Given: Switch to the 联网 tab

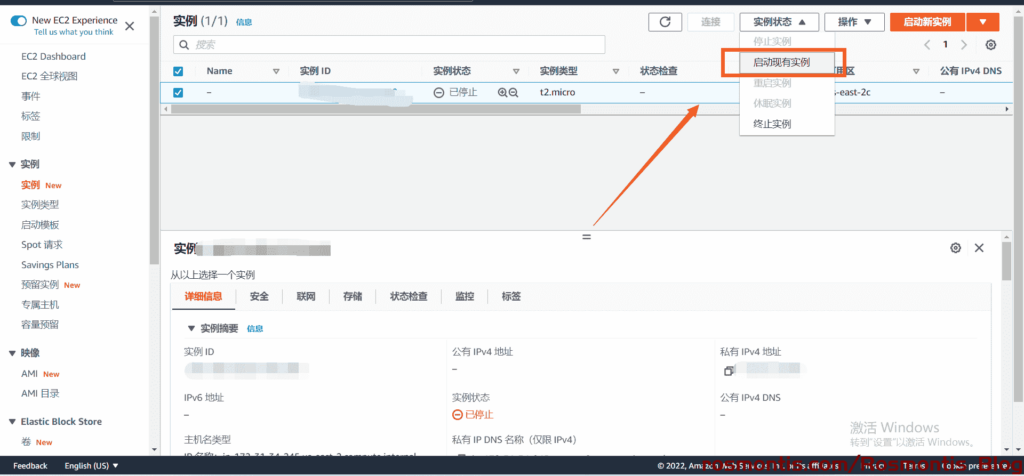Looking at the screenshot, I should (306, 296).
